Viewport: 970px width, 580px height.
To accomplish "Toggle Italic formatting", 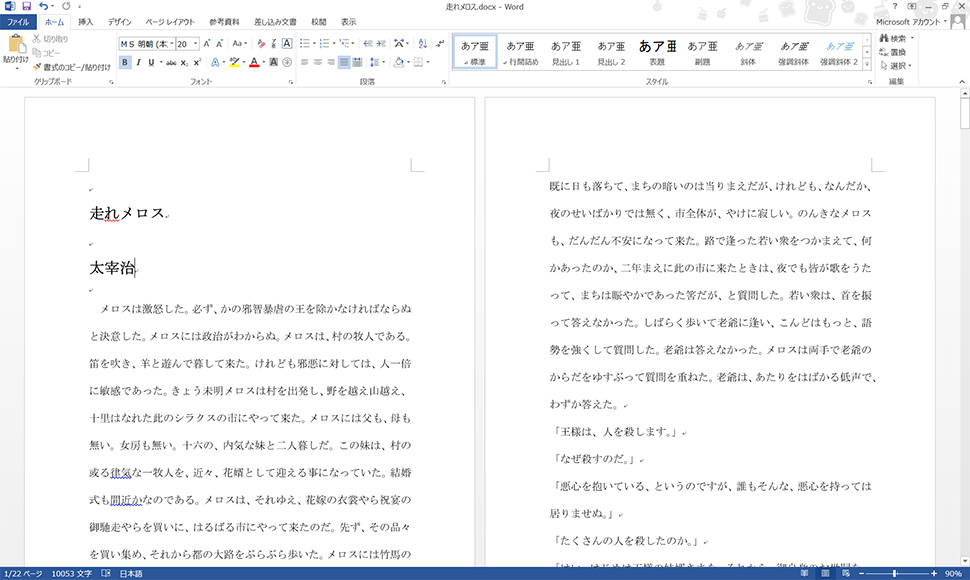I will click(x=139, y=62).
